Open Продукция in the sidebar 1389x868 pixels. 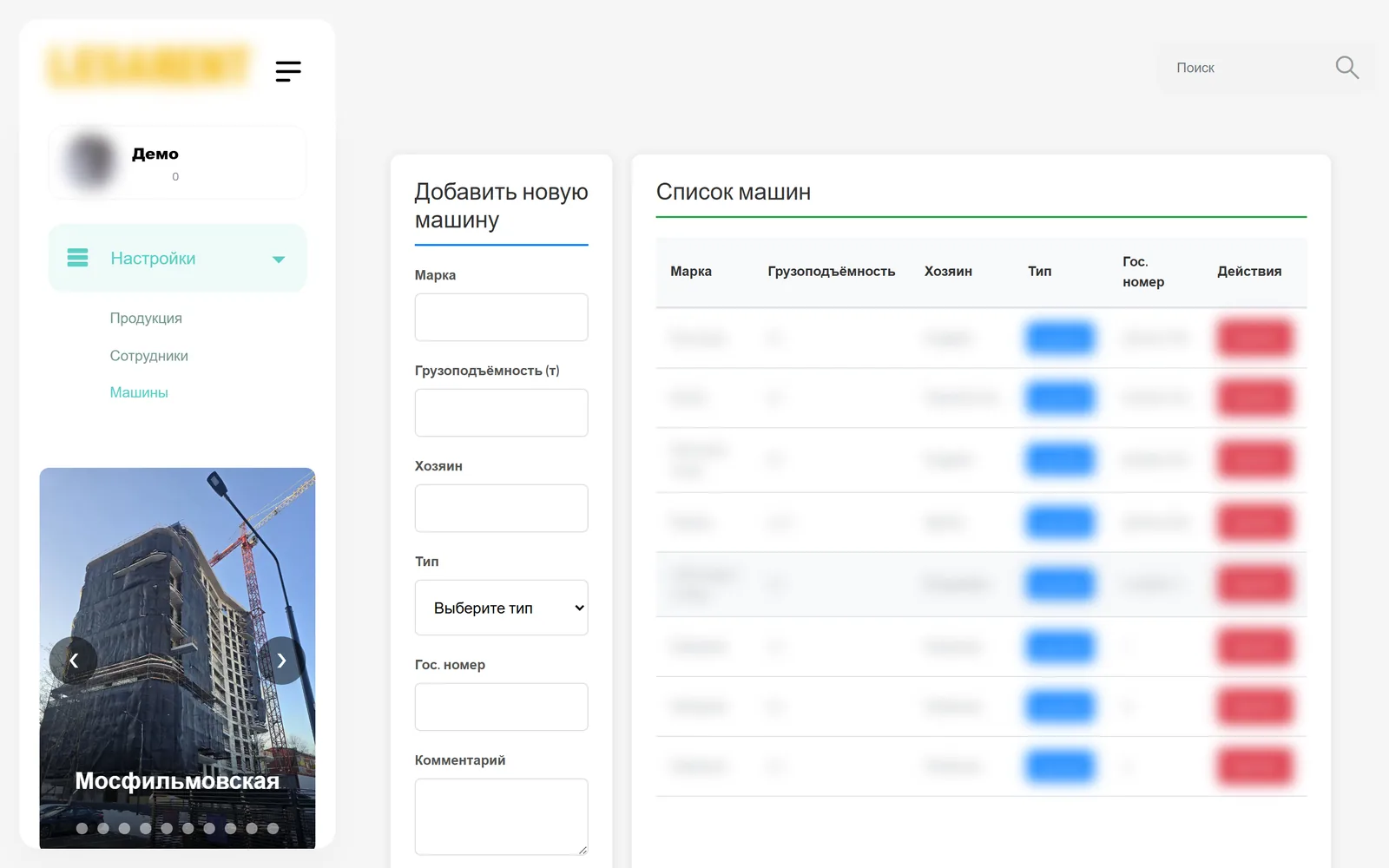click(146, 319)
